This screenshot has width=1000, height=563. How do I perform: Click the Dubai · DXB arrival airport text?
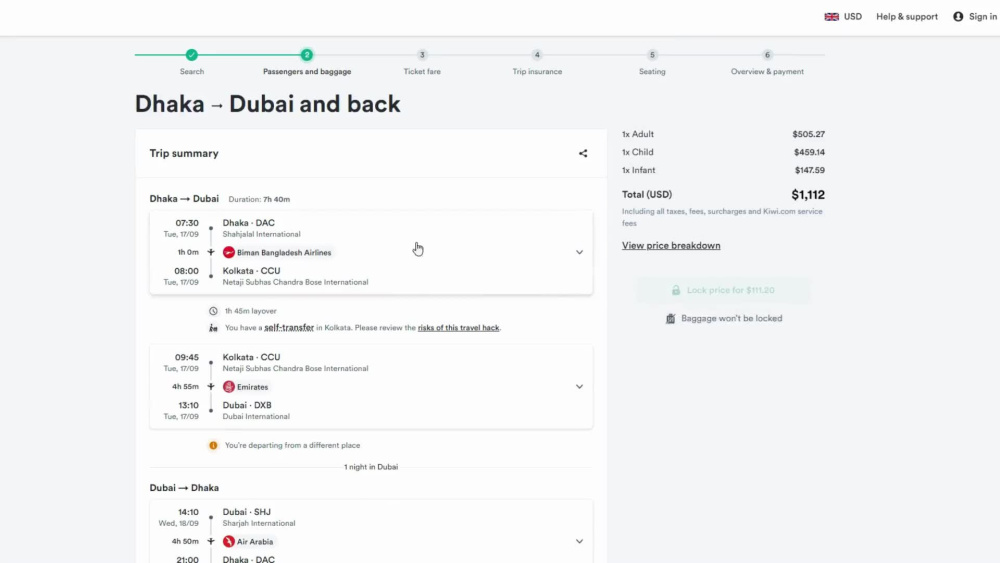247,405
